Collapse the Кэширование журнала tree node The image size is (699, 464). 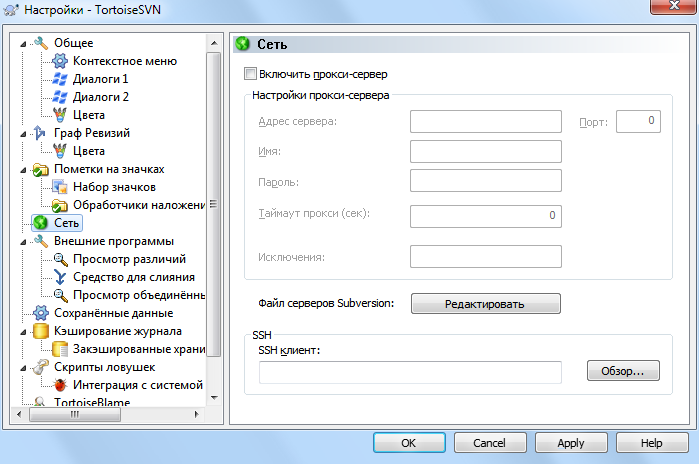click(23, 332)
